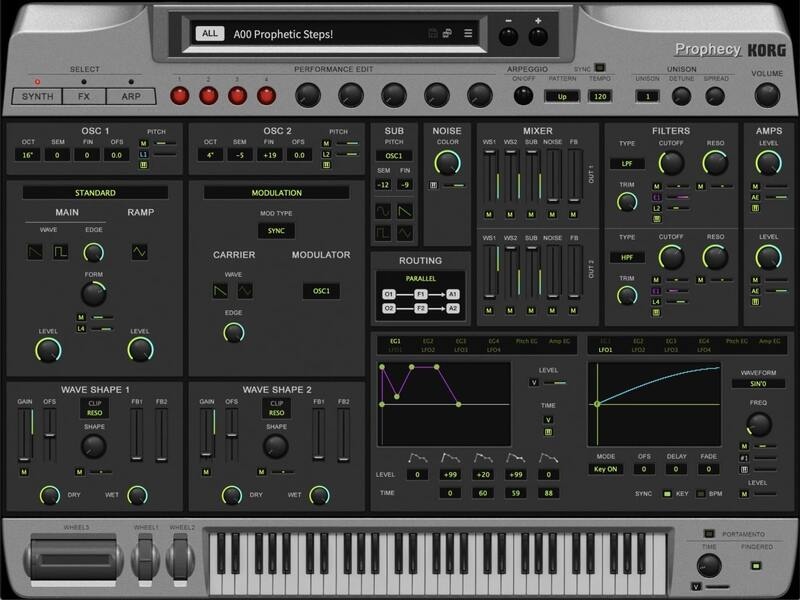This screenshot has width=800, height=600.
Task: Open the LFO1 WAVEFORM selector showing SIN'0
Action: pos(760,383)
